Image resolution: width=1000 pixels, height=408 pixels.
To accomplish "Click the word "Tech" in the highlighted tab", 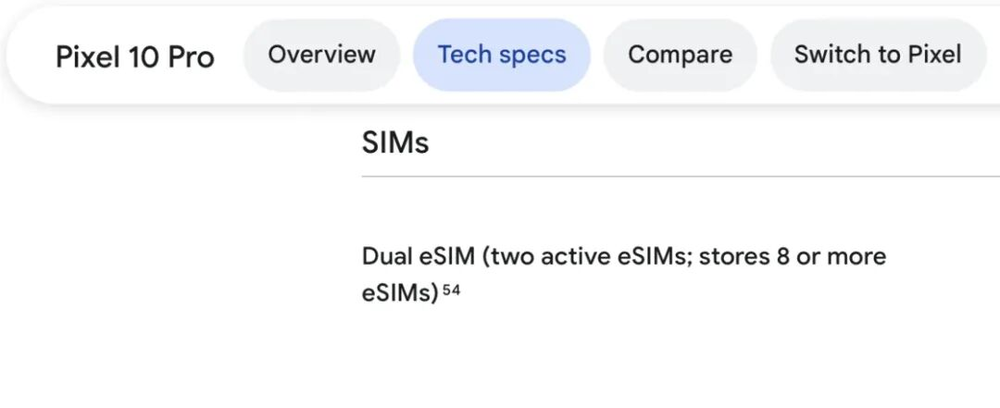I will click(x=464, y=54).
